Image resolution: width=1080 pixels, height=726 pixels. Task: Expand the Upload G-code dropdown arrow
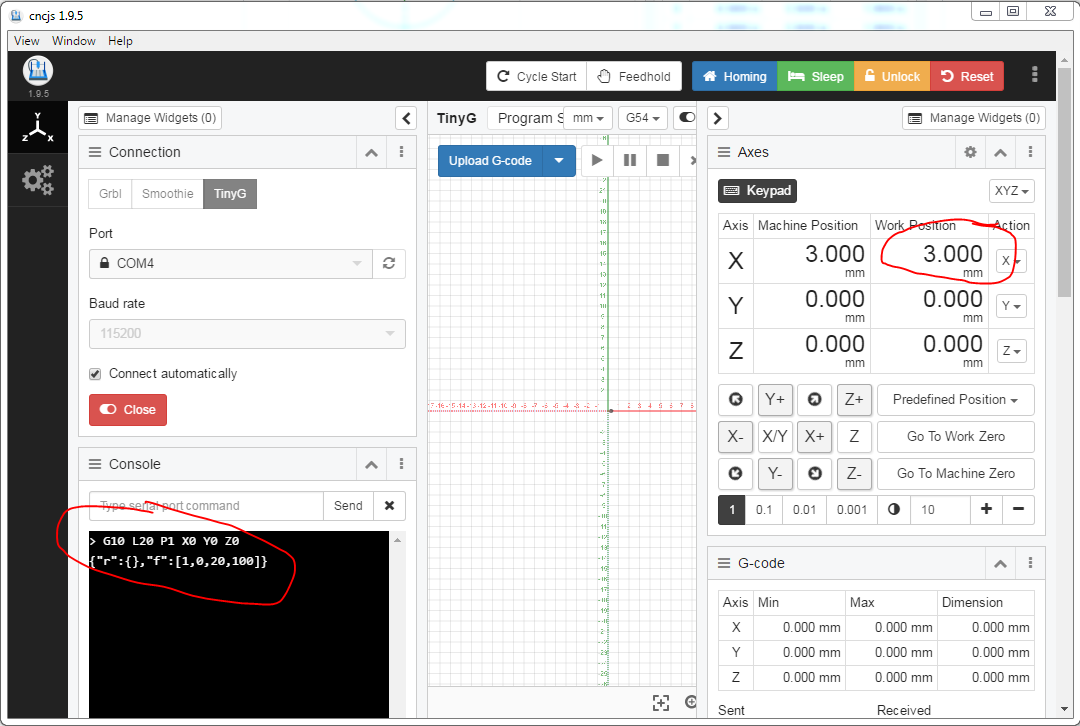(x=560, y=160)
